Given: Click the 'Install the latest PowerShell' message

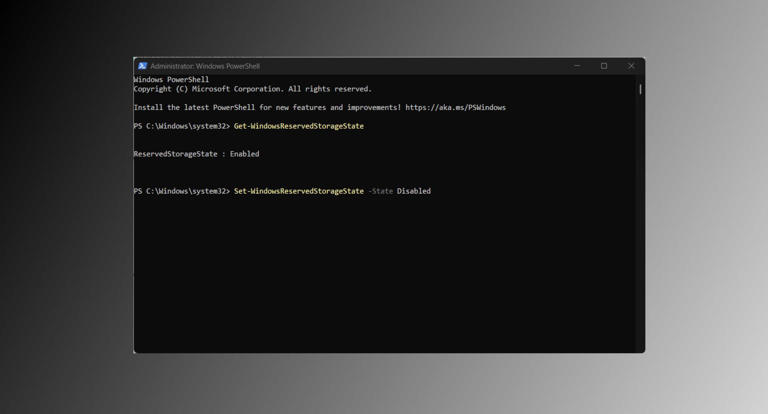Looking at the screenshot, I should [x=319, y=107].
